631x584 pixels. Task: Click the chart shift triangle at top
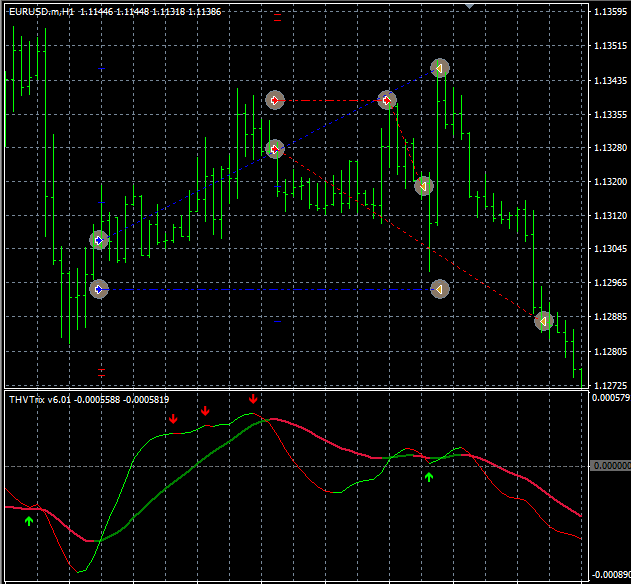point(471,7)
